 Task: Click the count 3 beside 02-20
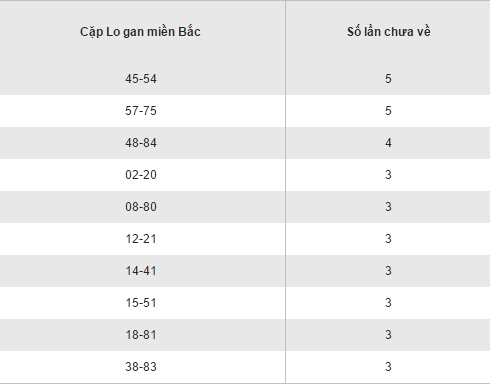388,175
